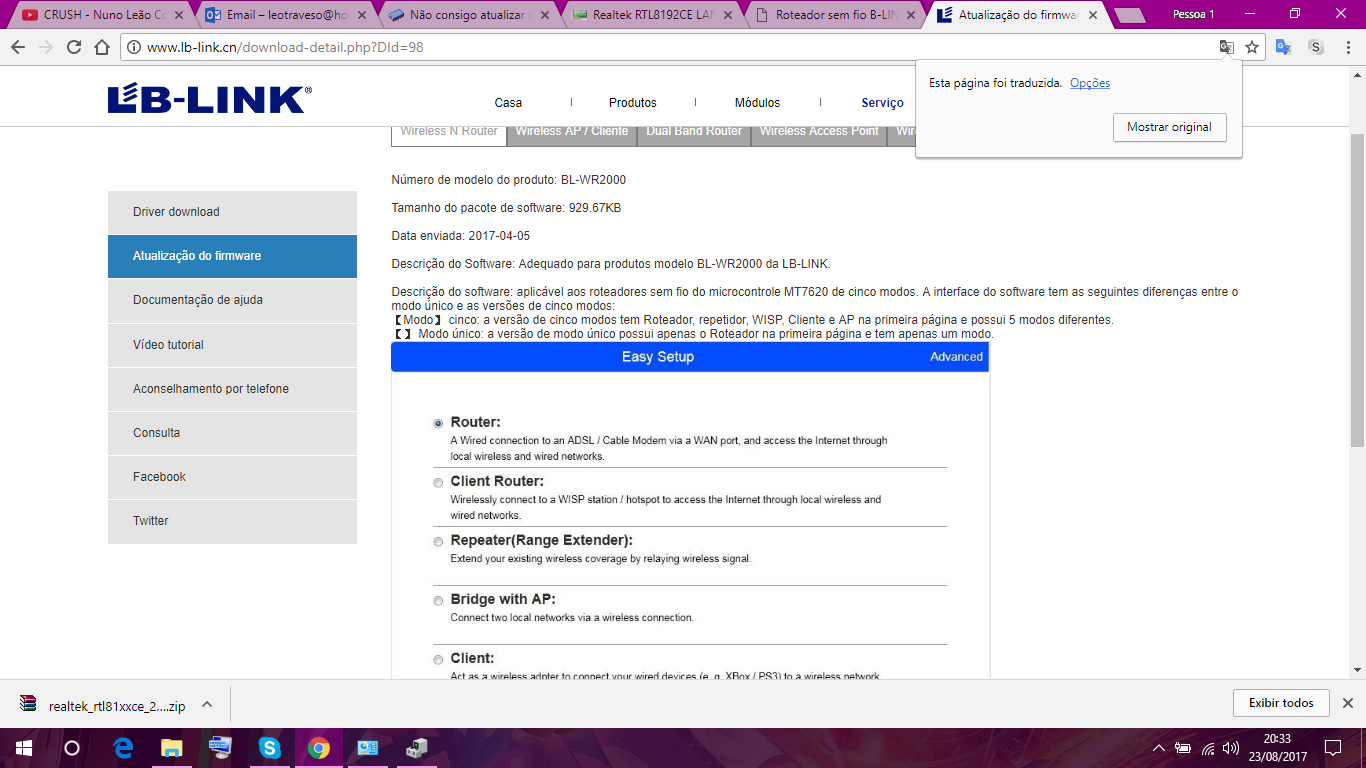Close the Realtek RTL8192CE tab

[x=727, y=15]
